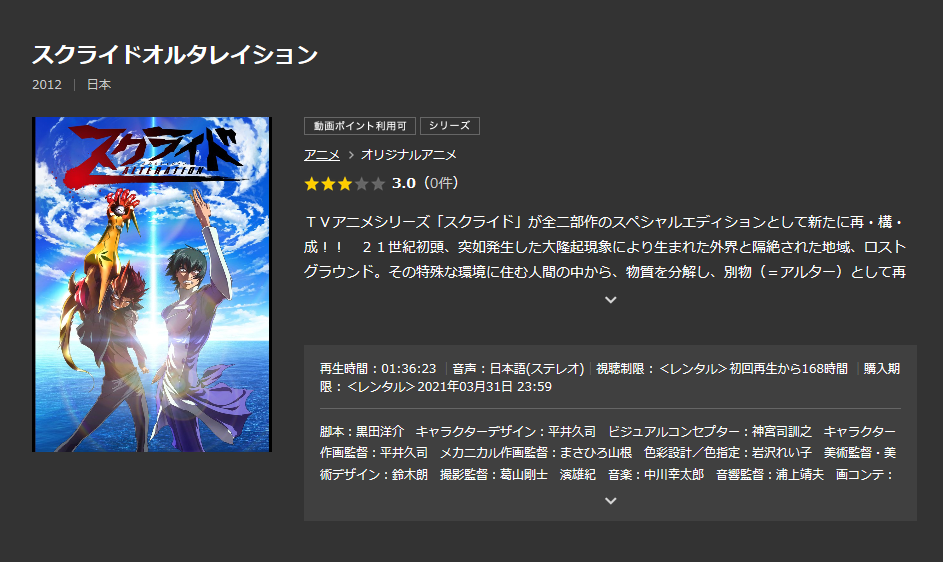
Task: Open the アニメ category link
Action: coord(322,155)
